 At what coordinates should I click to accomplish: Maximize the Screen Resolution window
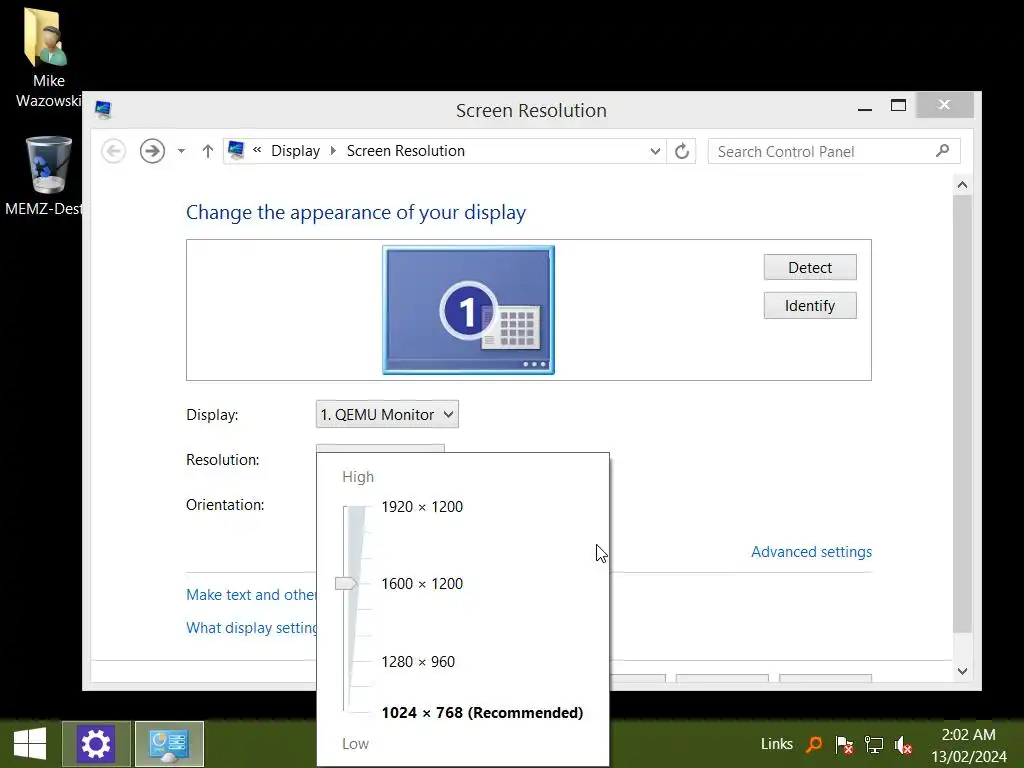tap(899, 105)
